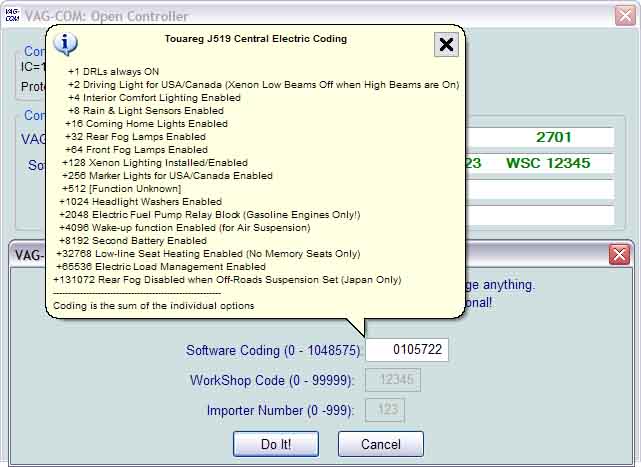Click the VAG-COM icon in title bar
This screenshot has width=641, height=467.
(x=12, y=16)
